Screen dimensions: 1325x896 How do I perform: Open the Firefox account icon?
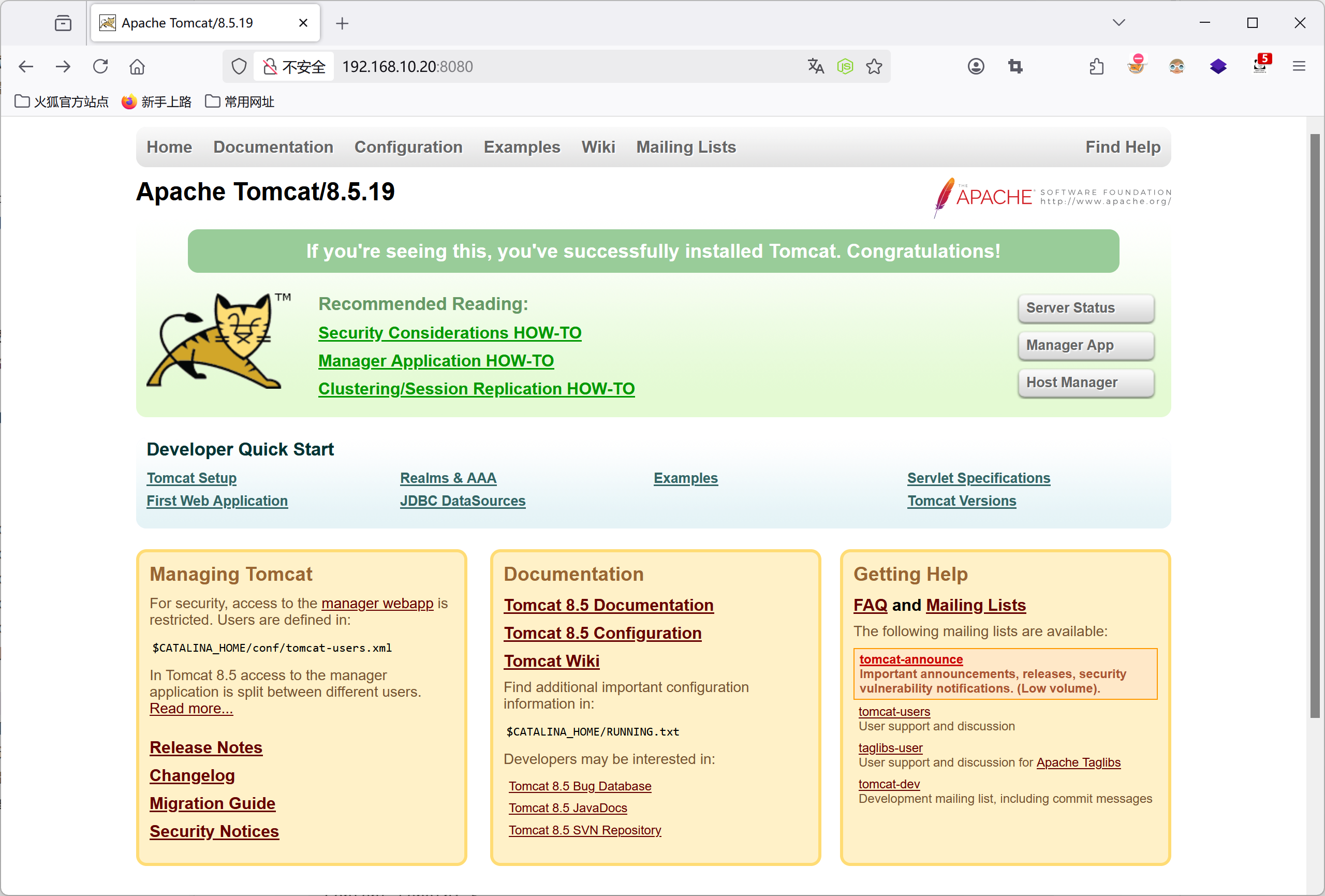click(x=976, y=67)
